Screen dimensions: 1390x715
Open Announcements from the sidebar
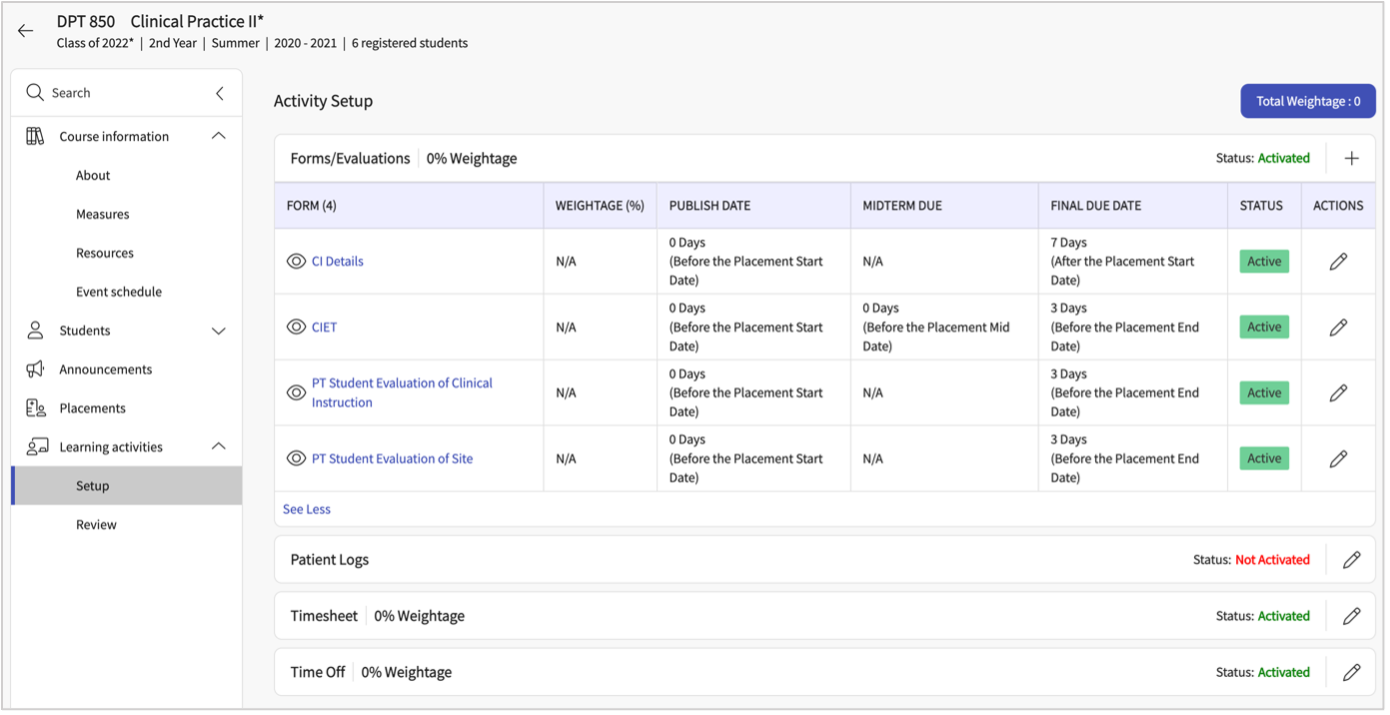tap(105, 369)
